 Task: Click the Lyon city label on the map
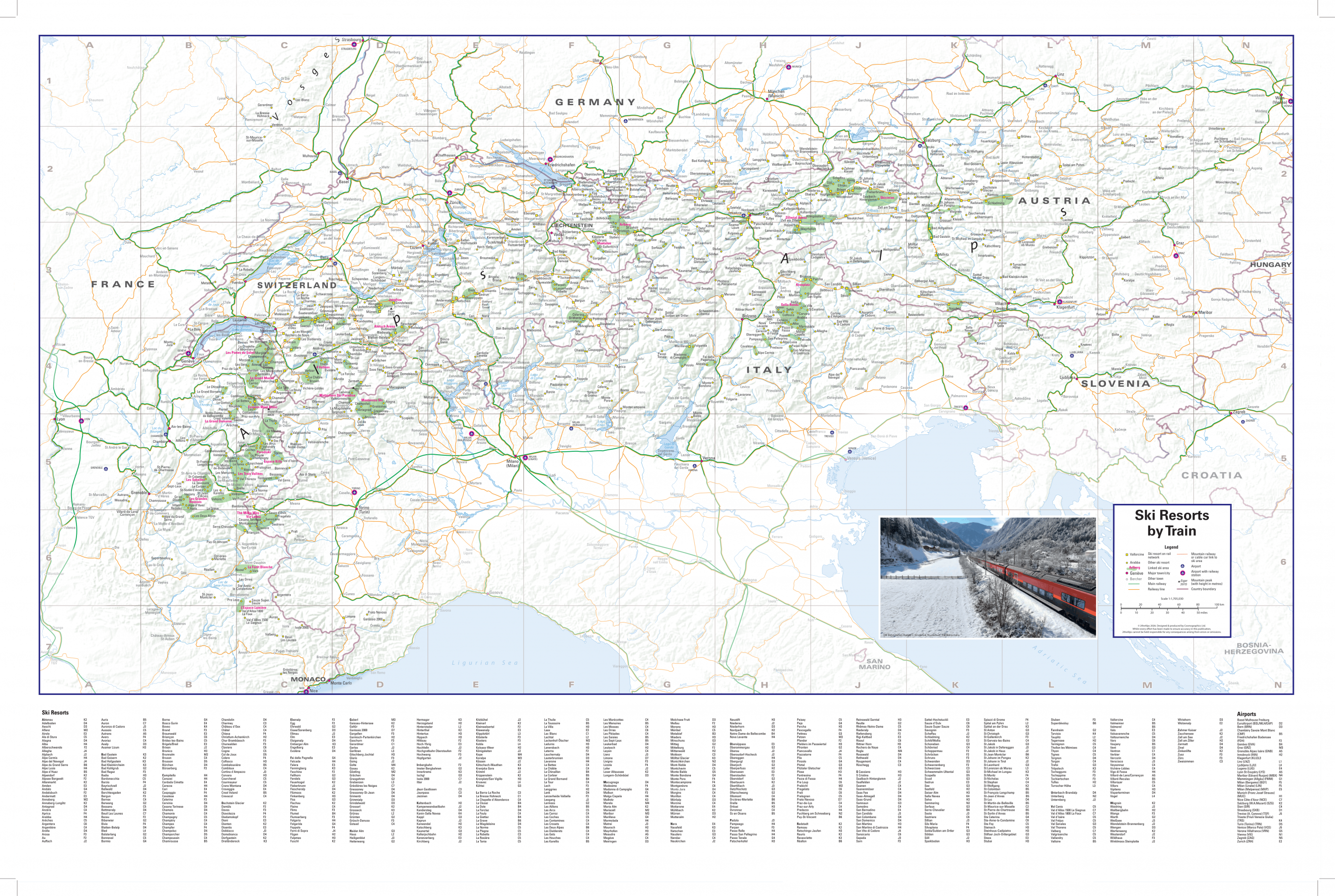click(61, 419)
